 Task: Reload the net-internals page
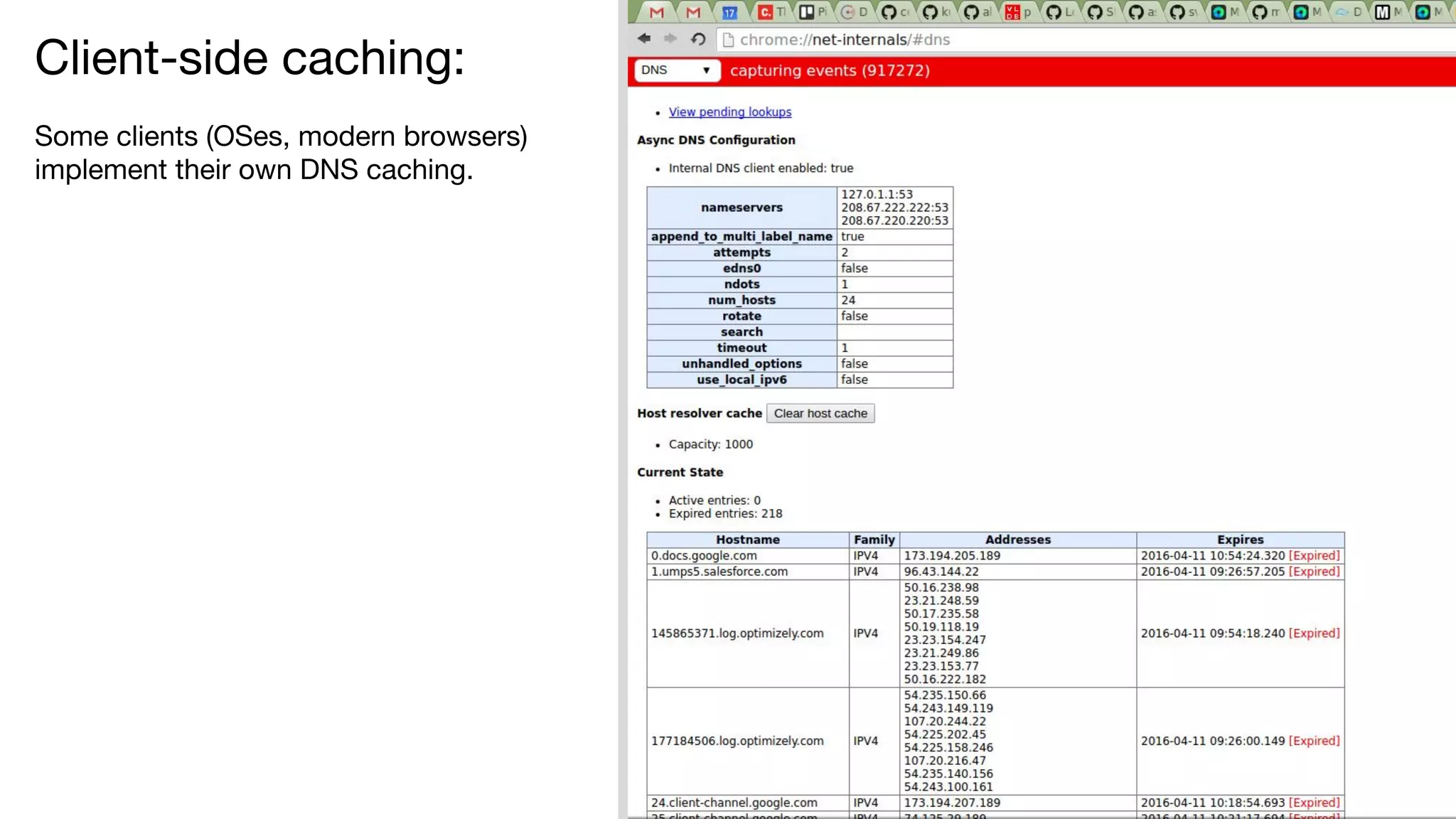(x=698, y=39)
